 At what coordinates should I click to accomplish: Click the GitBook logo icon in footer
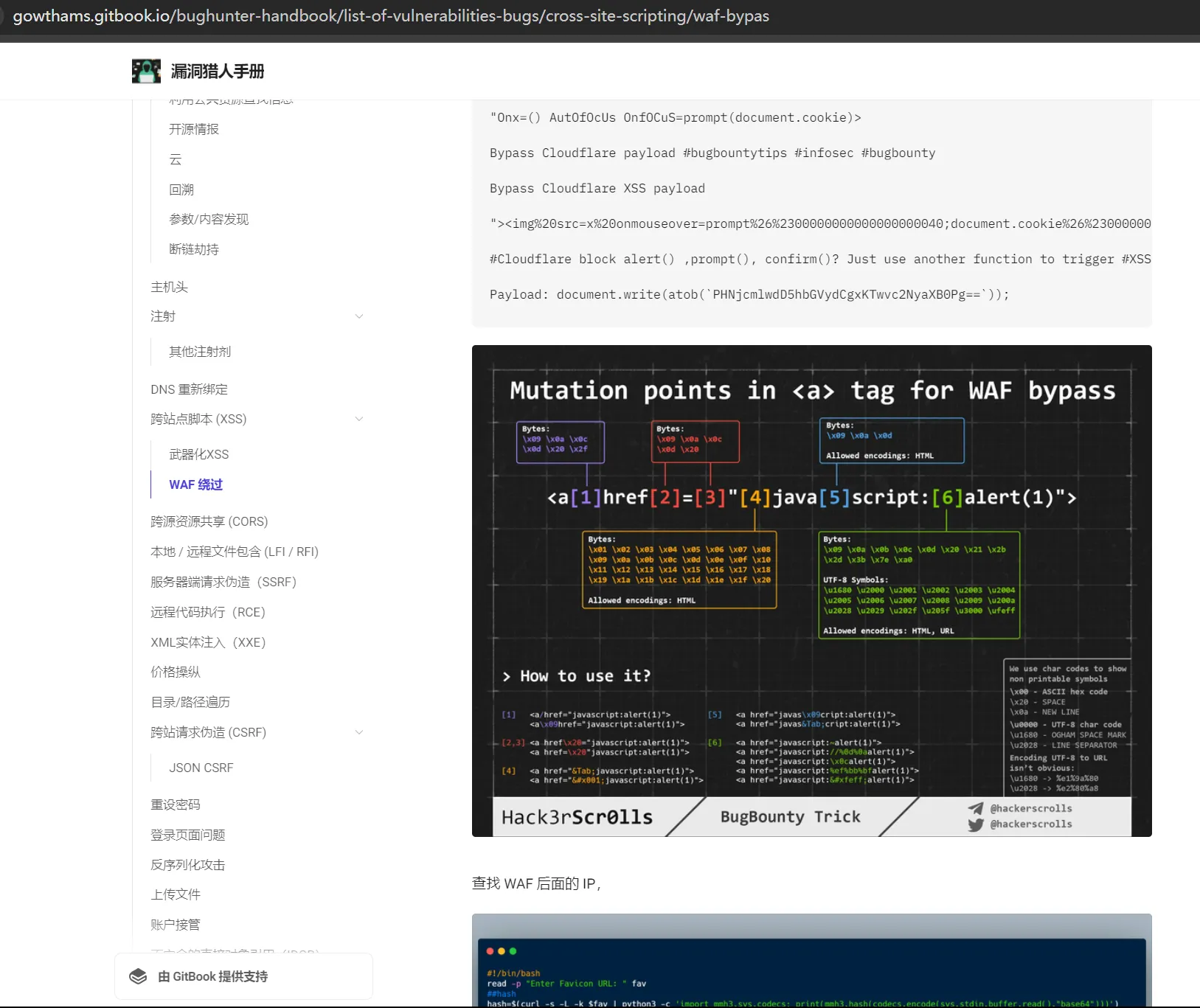pos(138,976)
